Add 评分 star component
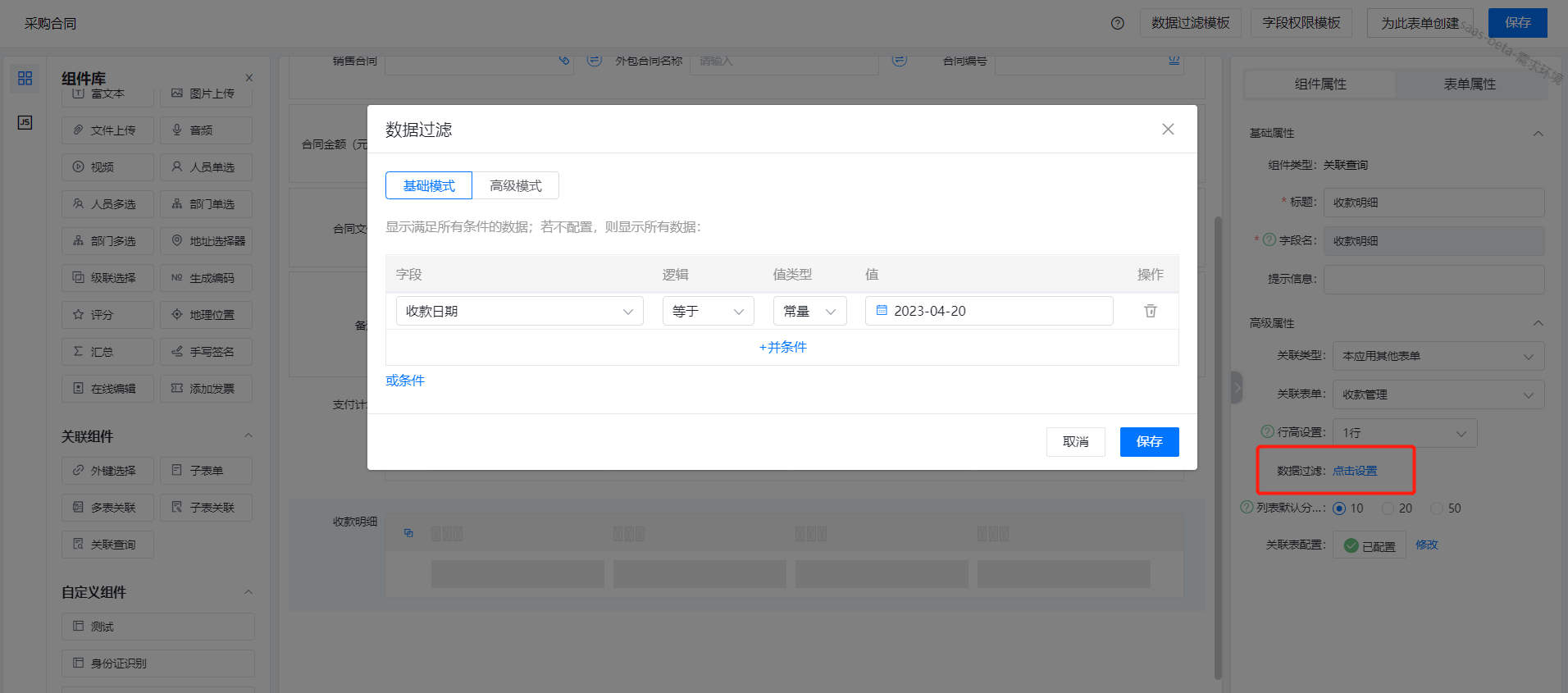Image resolution: width=1568 pixels, height=693 pixels. (107, 315)
